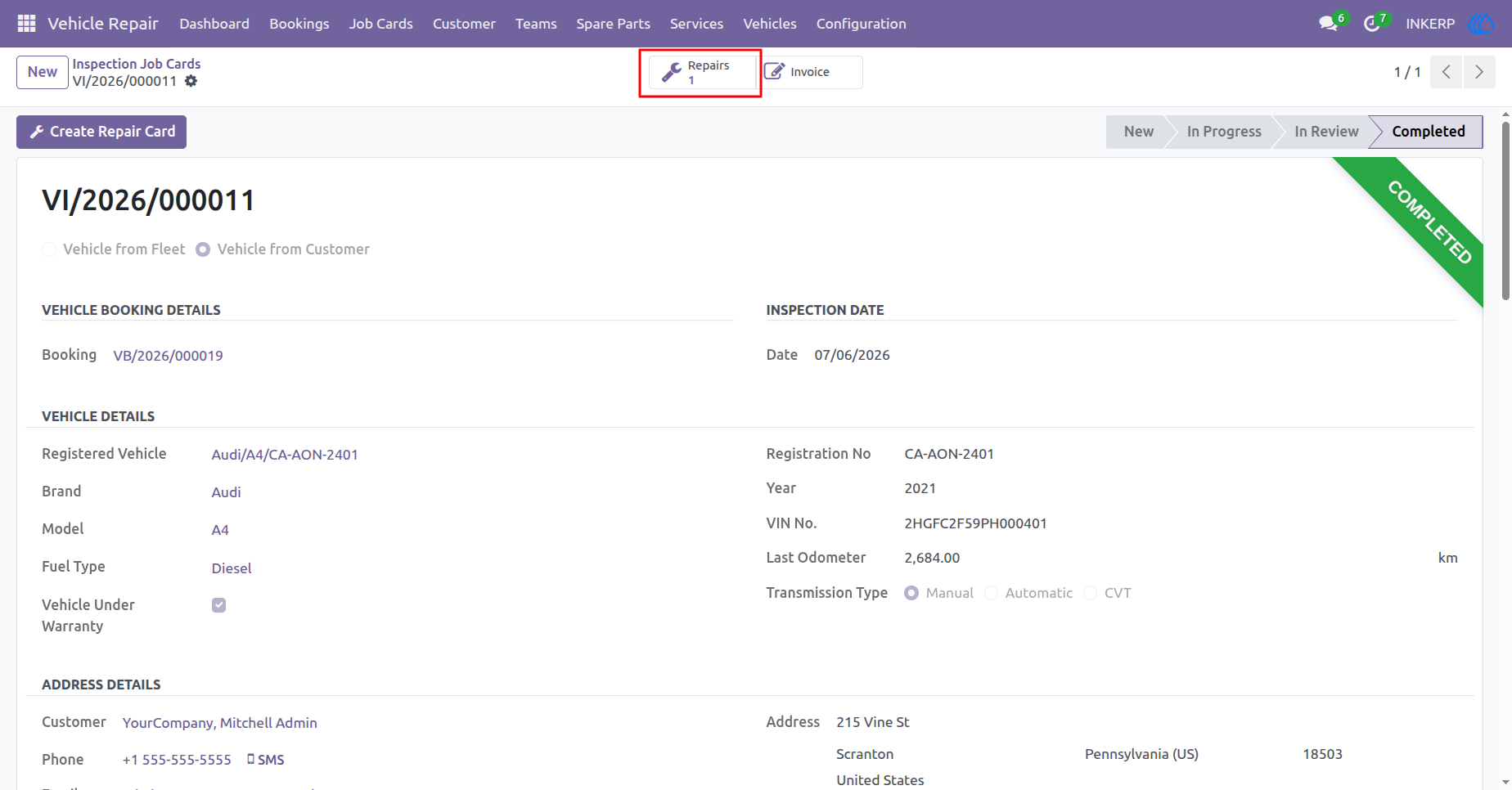Go to the next record arrow
This screenshot has width=1512, height=790.
1479,72
